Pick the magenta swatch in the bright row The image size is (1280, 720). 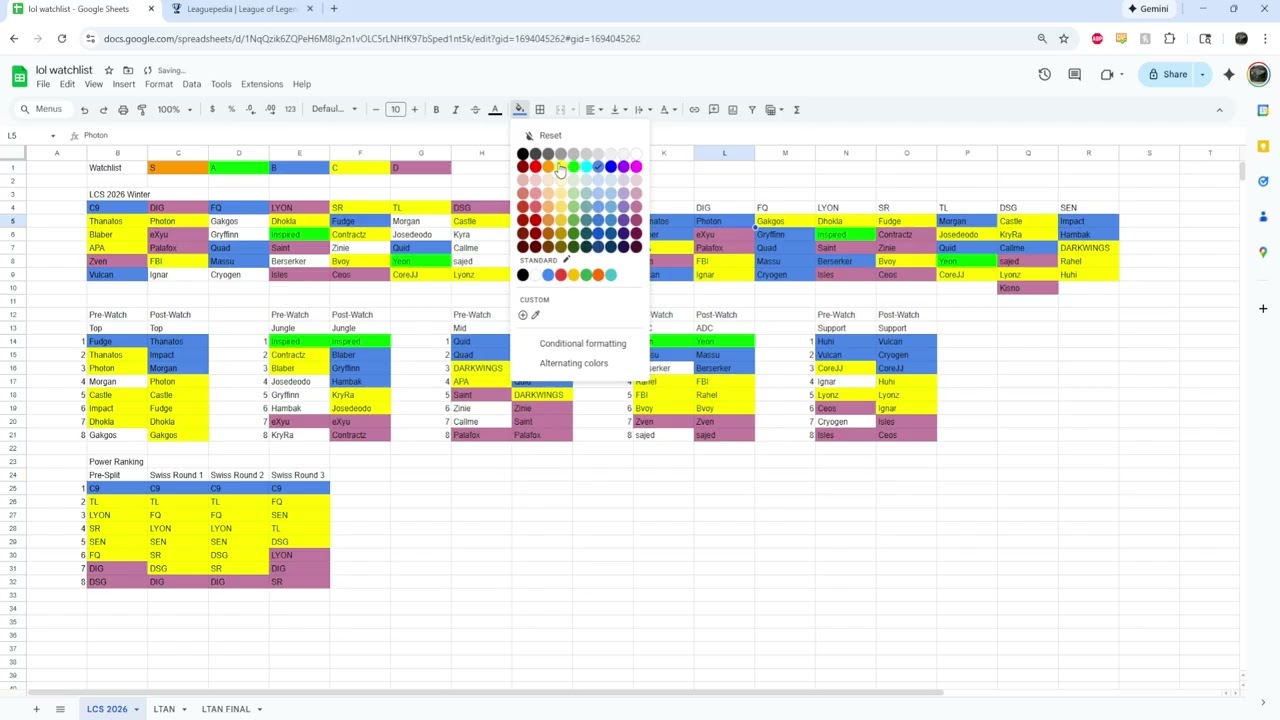[x=636, y=167]
